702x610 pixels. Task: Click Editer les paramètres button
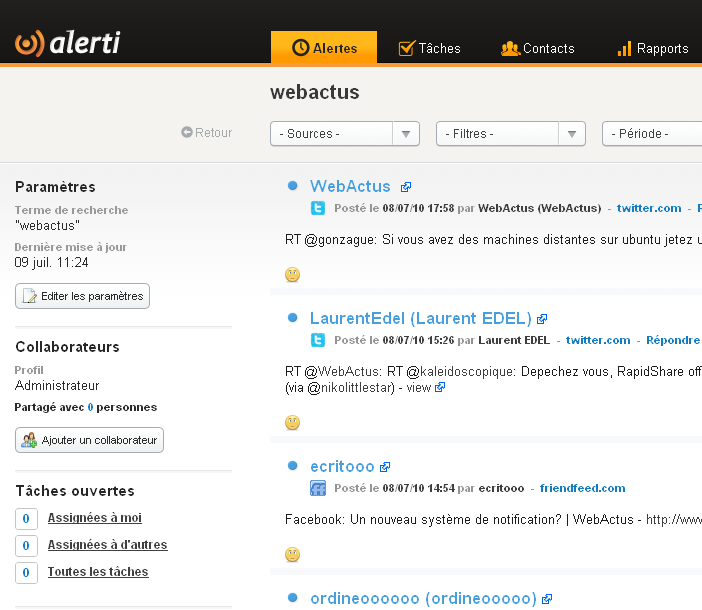tap(82, 296)
